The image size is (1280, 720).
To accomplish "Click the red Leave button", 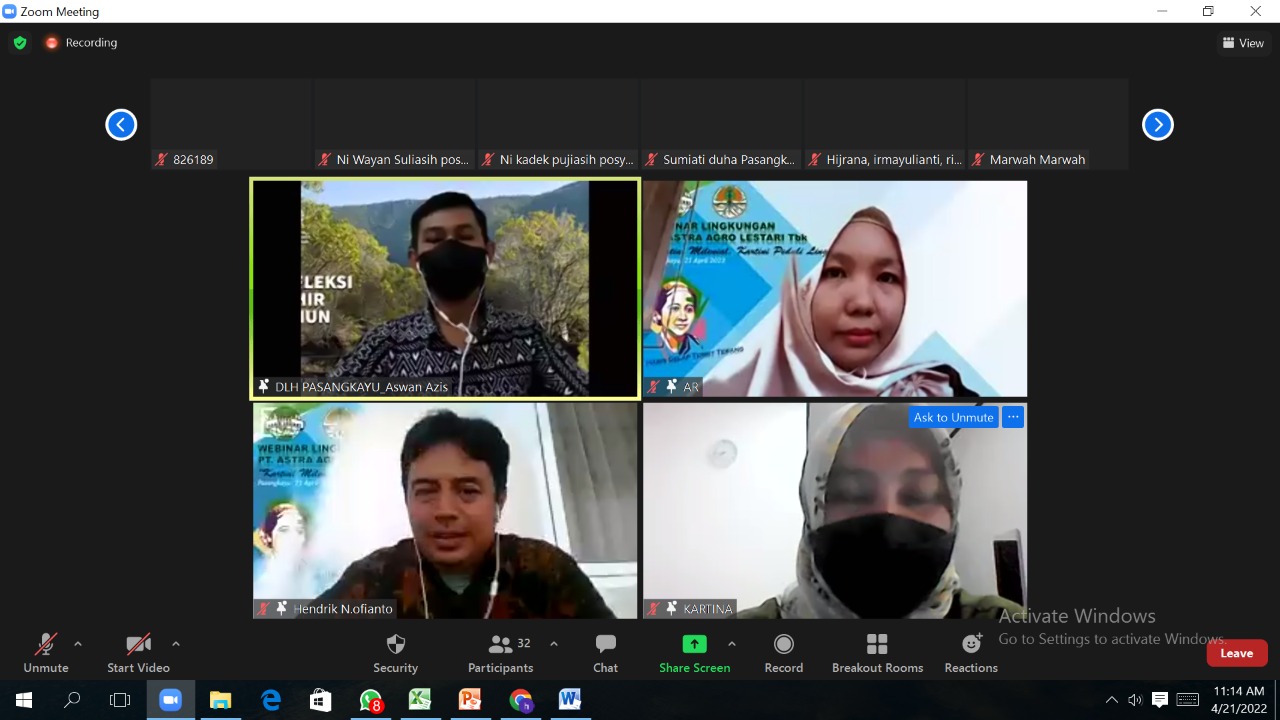I will click(x=1236, y=653).
